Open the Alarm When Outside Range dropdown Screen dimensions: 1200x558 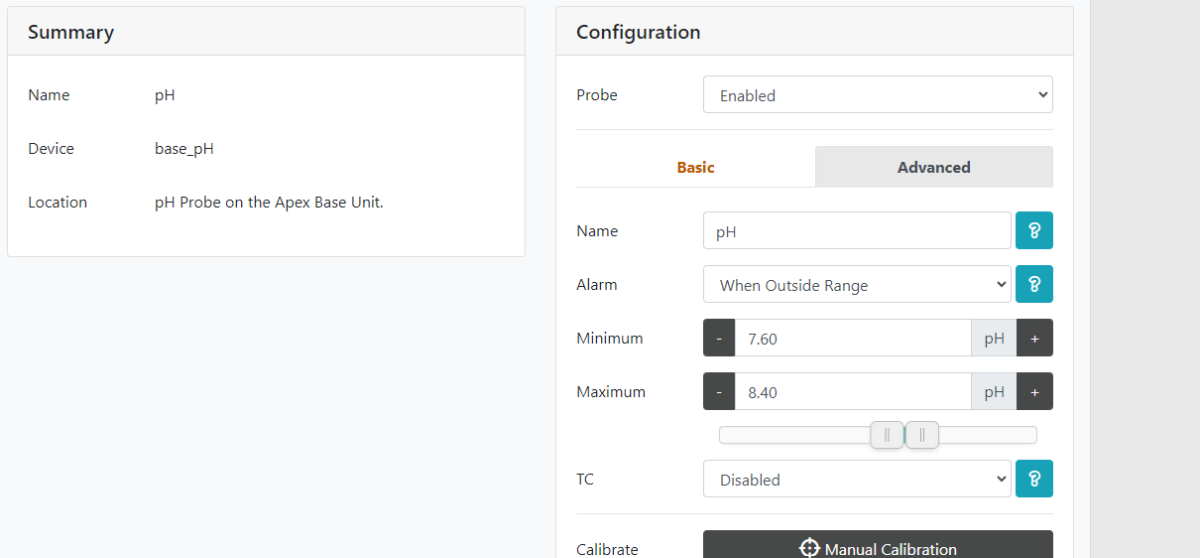(x=857, y=284)
